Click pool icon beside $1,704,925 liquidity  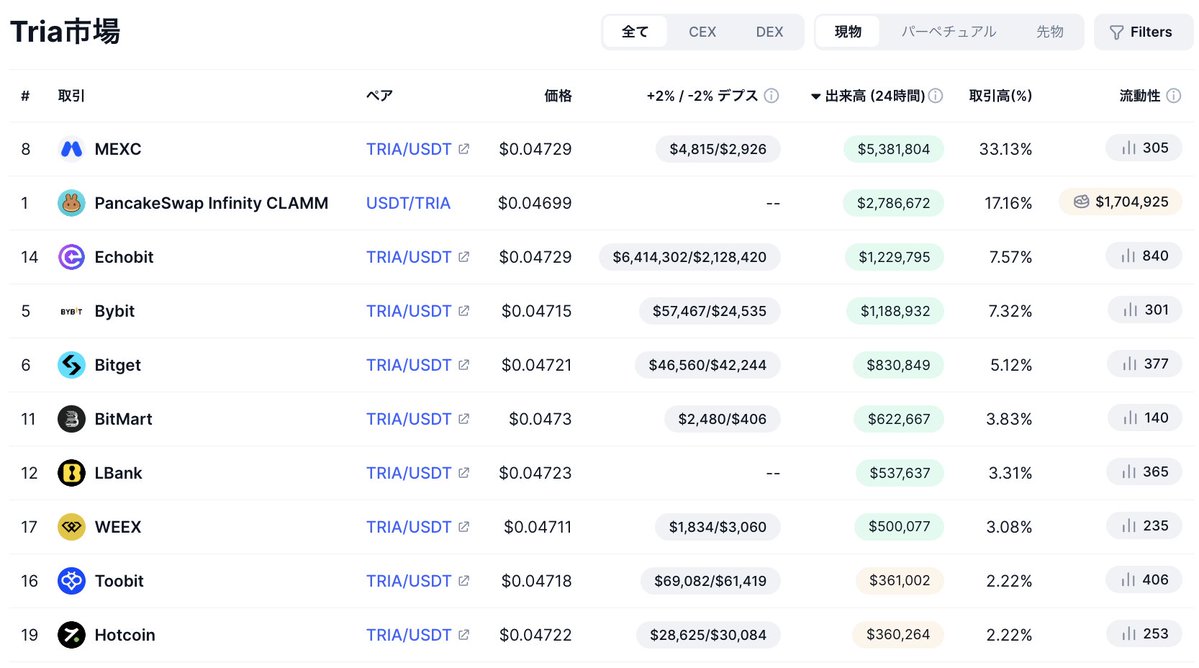click(x=1080, y=202)
